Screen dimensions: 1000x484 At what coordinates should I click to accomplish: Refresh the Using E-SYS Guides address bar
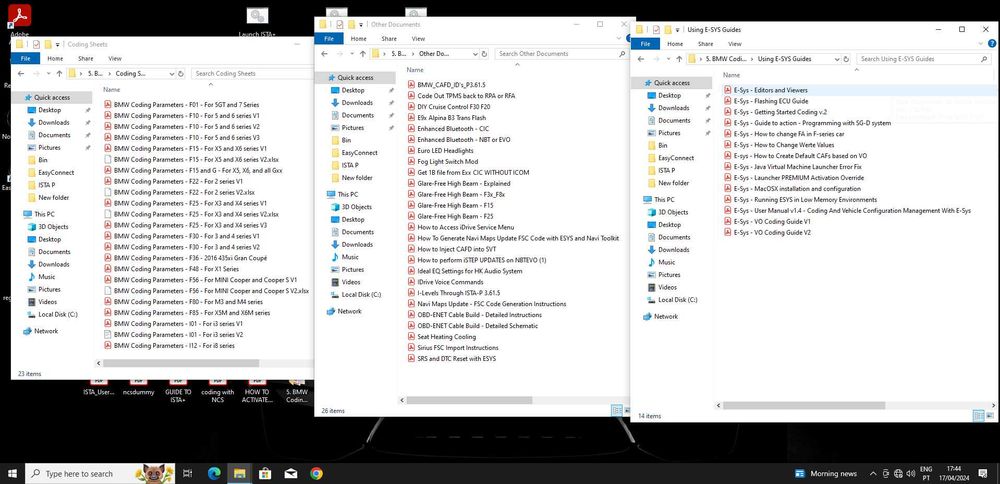[847, 59]
